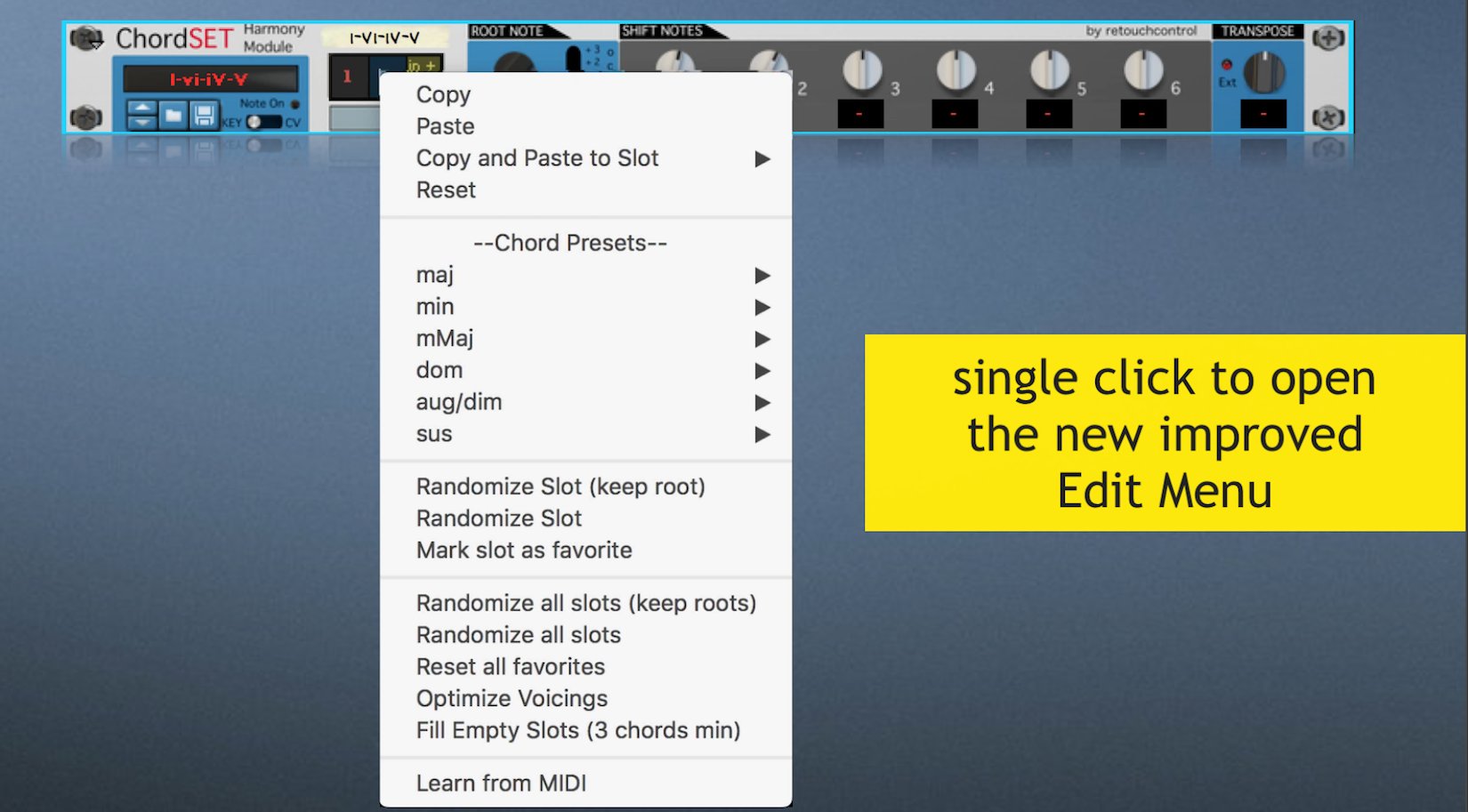Expand the Copy and Paste to Slot submenu
The height and width of the screenshot is (812, 1468).
(537, 158)
